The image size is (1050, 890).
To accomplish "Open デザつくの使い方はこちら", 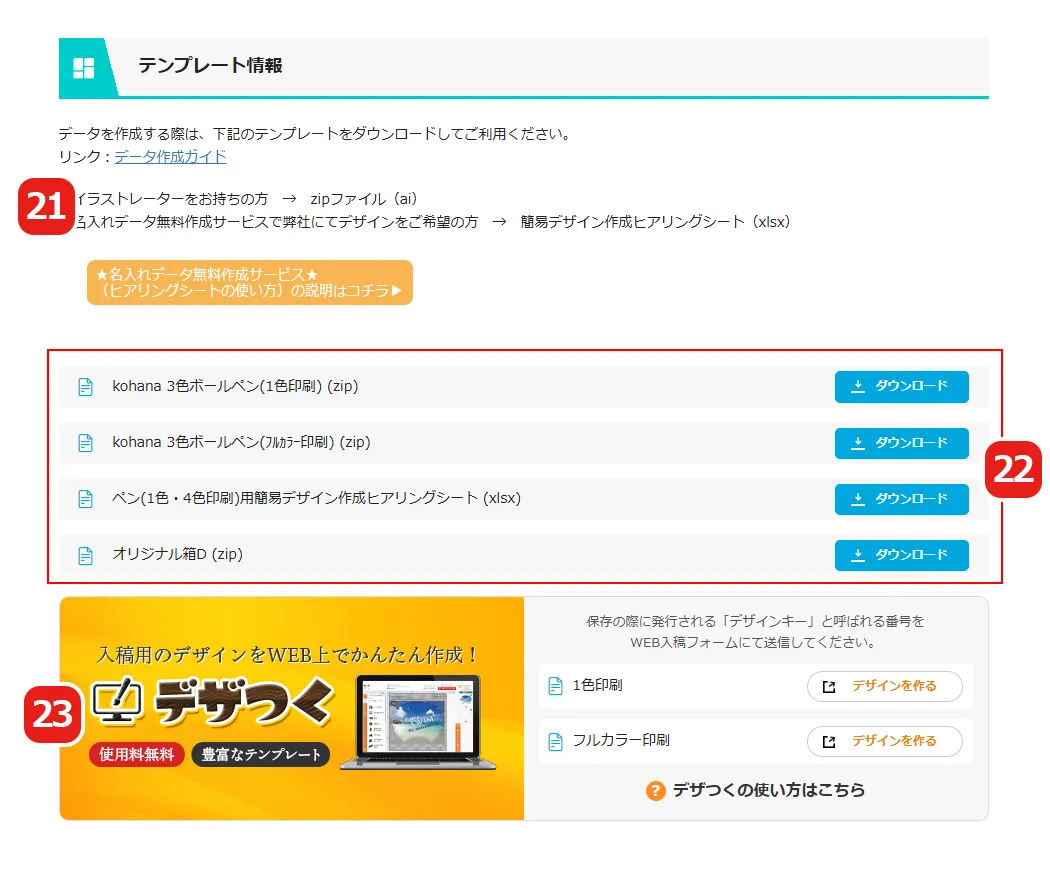I will (775, 789).
